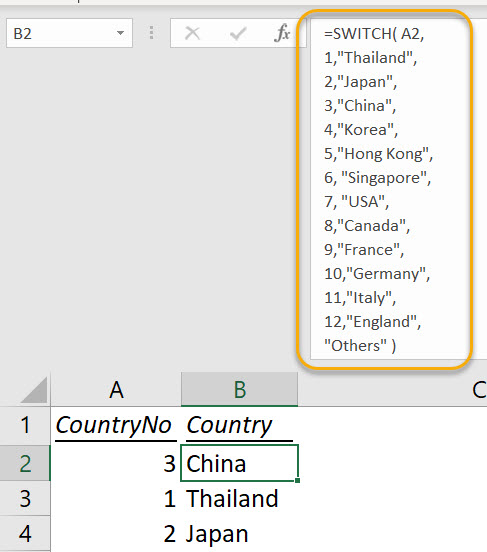The image size is (487, 552).
Task: Click the 8,"Canada" formula line
Action: pos(367,226)
